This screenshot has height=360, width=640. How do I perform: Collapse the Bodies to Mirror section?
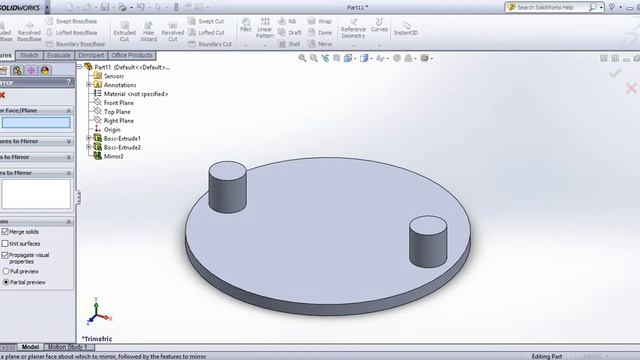[x=69, y=173]
